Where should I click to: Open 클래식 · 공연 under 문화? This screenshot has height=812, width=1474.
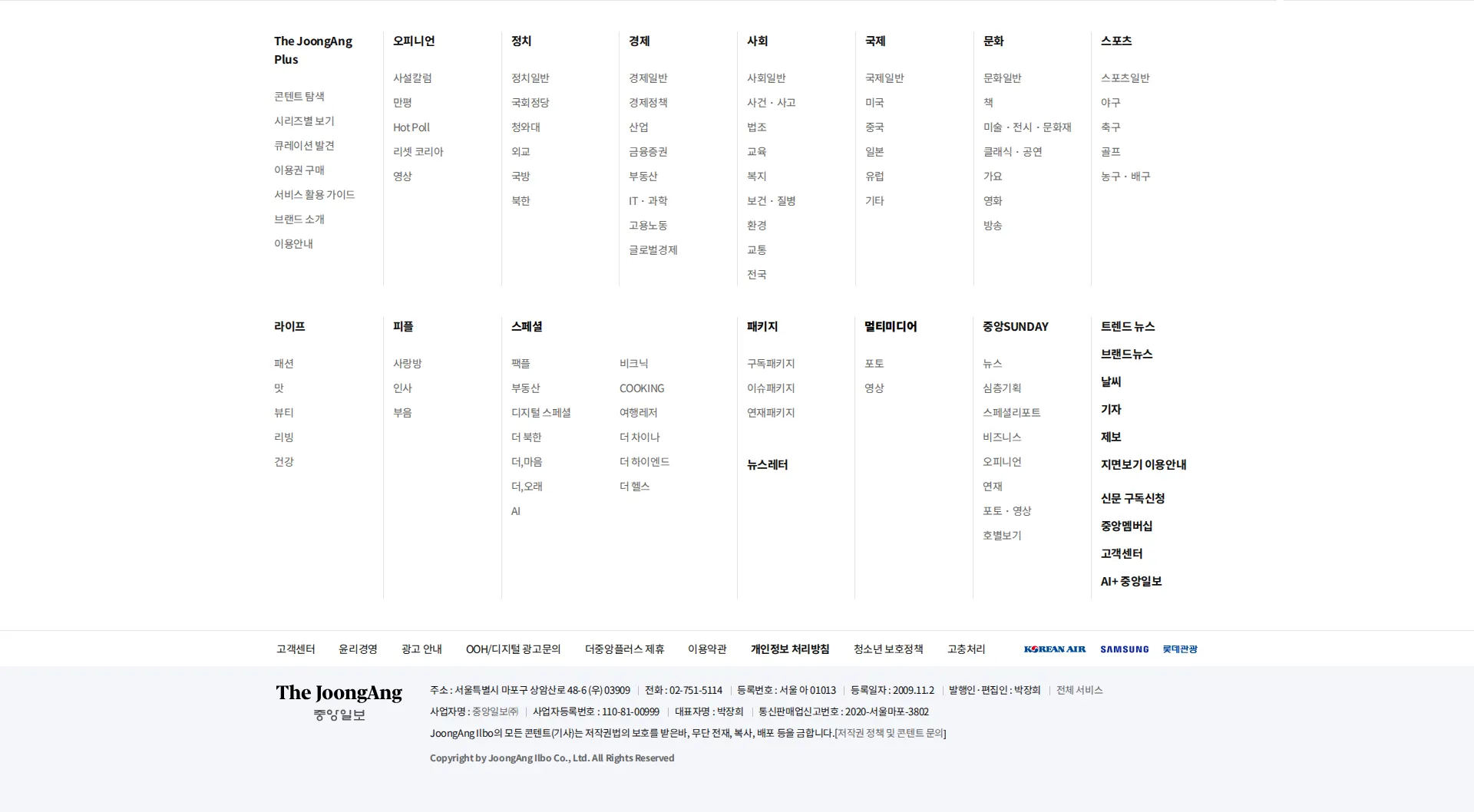[x=1013, y=152]
